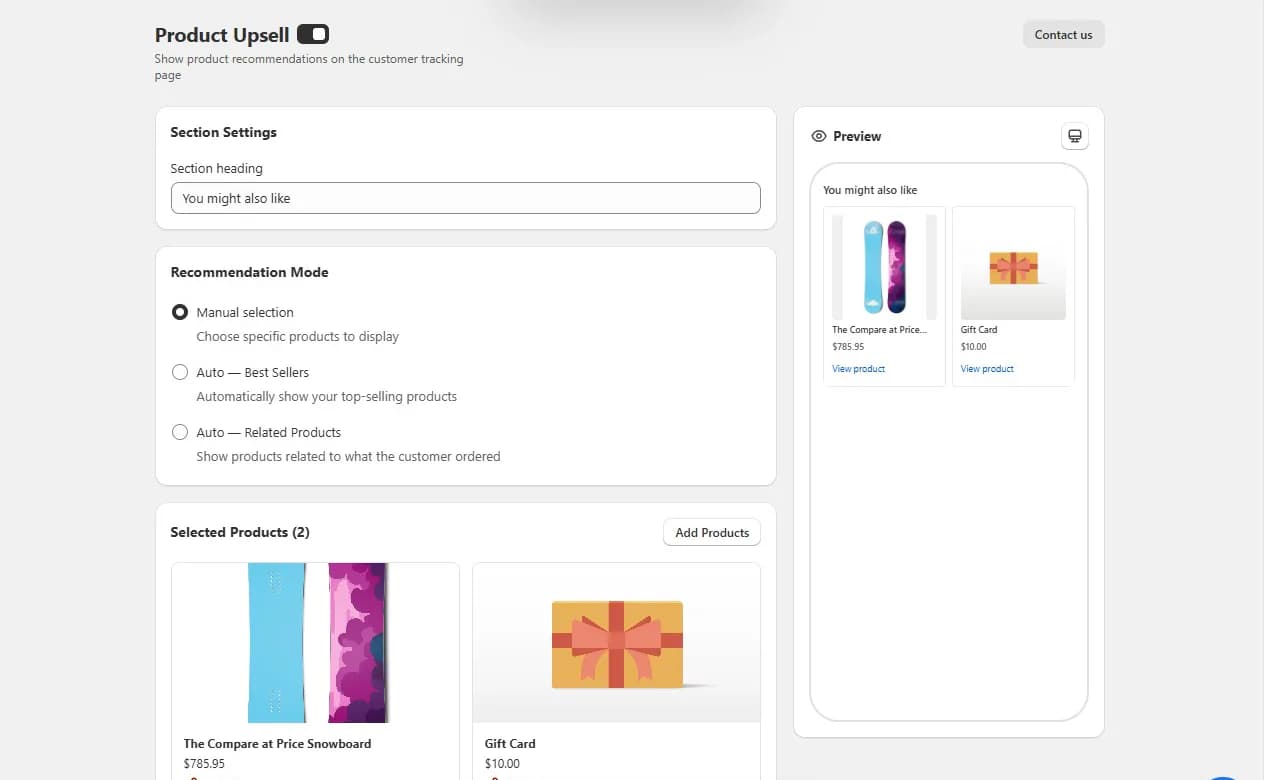Select the Manual selection radio button
1264x780 pixels.
click(x=180, y=312)
